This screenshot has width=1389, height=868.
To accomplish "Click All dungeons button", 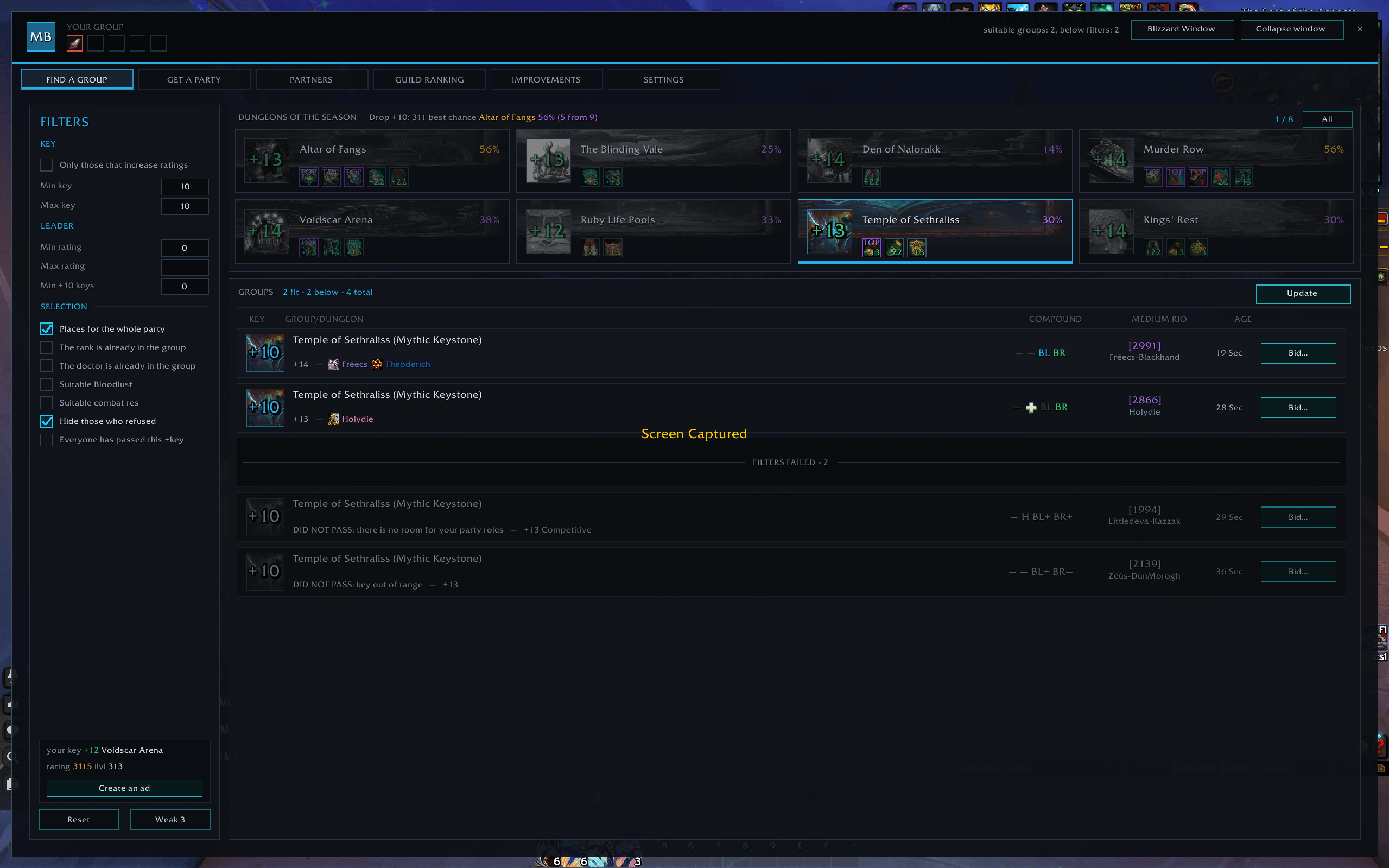I will pyautogui.click(x=1327, y=119).
